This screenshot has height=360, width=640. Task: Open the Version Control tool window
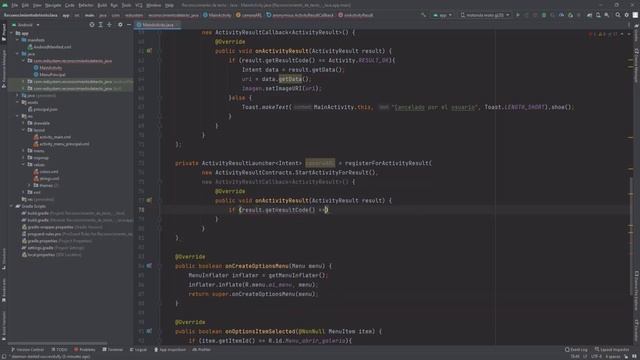point(27,350)
